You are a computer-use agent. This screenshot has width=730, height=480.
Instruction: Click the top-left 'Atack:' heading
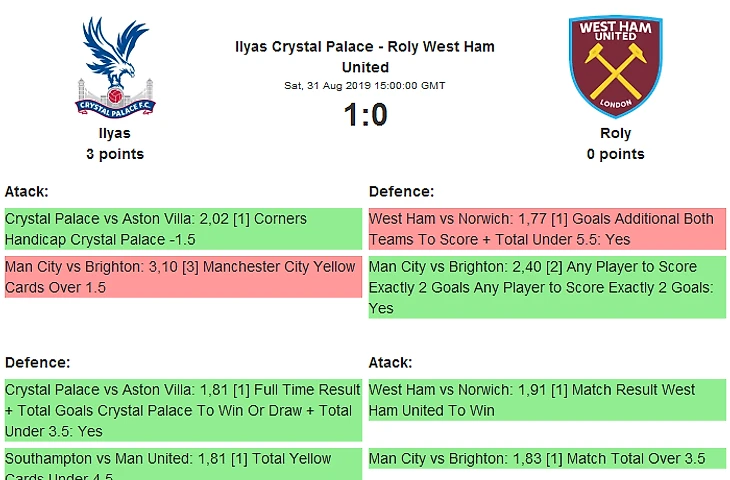click(x=27, y=191)
